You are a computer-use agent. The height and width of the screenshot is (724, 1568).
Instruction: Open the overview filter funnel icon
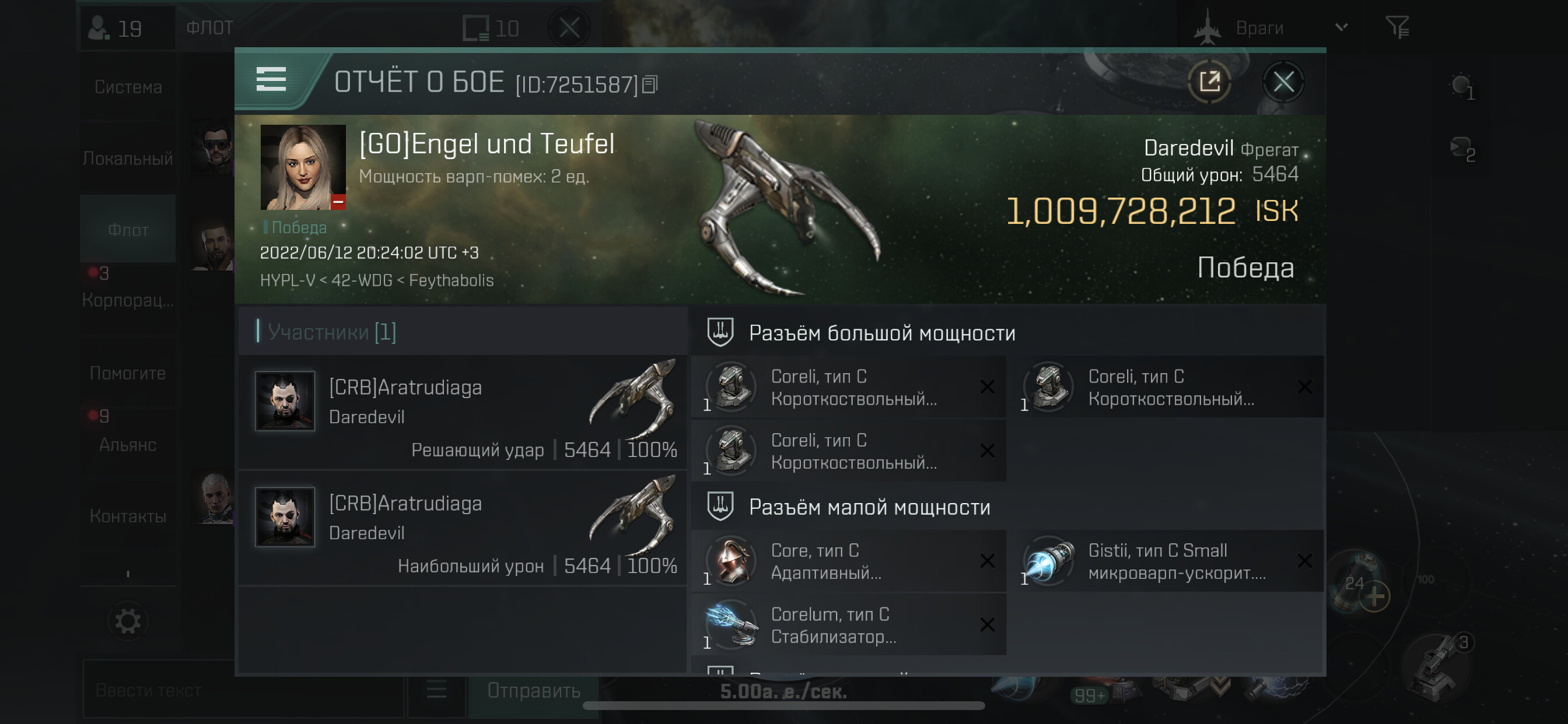point(1398,27)
